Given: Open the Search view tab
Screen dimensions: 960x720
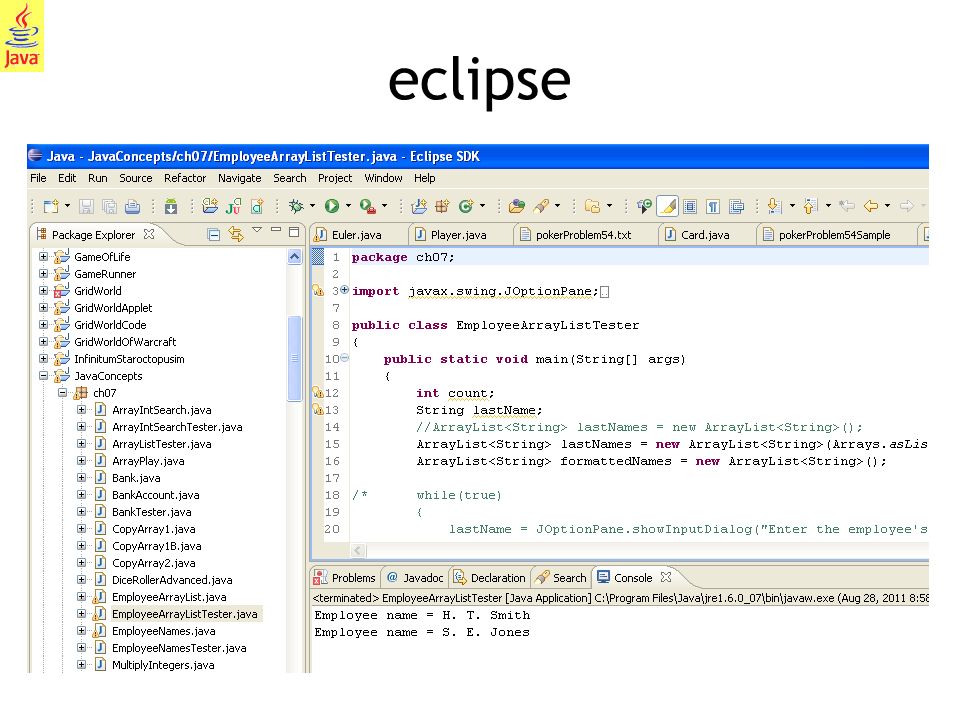Looking at the screenshot, I should [561, 577].
